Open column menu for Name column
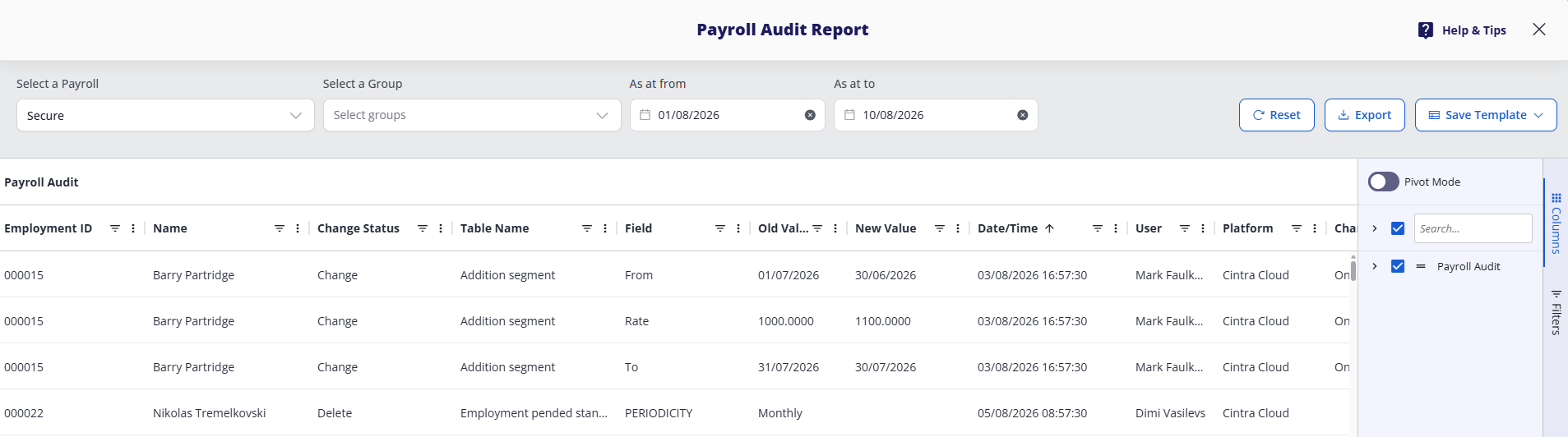Screen dimensions: 1568x437 [x=298, y=228]
